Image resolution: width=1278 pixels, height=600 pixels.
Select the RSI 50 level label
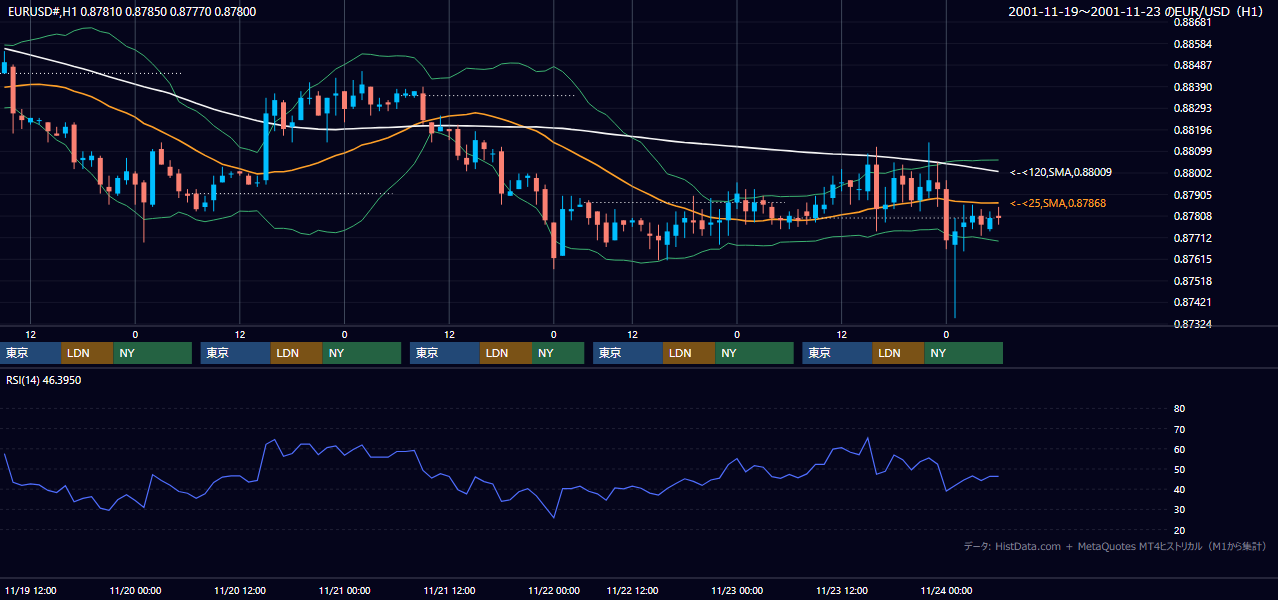tap(1179, 469)
